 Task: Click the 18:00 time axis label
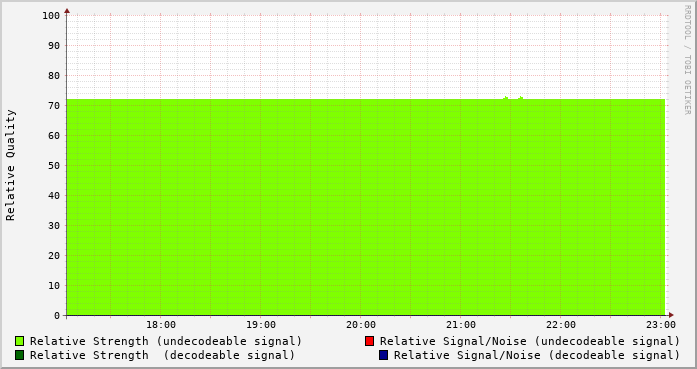[161, 325]
